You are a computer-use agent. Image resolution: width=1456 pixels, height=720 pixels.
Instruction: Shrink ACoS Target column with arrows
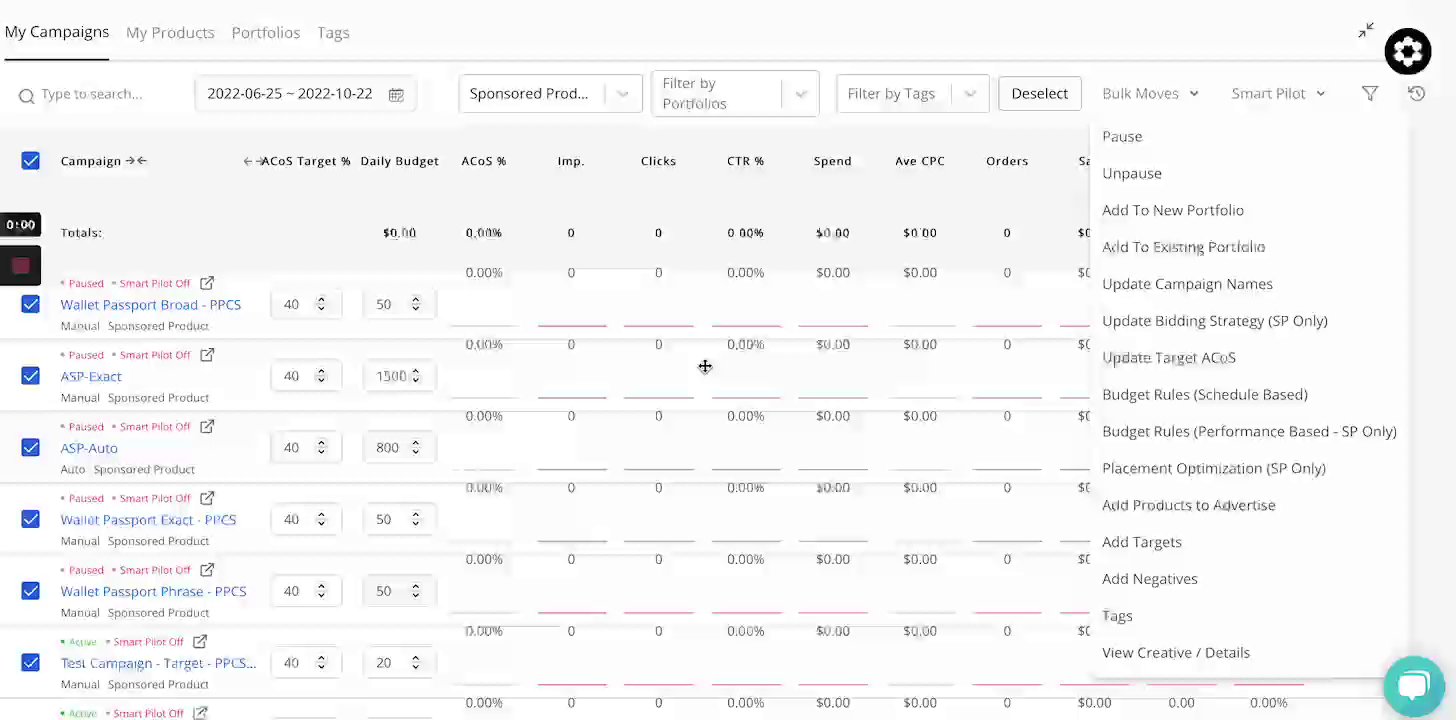point(254,161)
